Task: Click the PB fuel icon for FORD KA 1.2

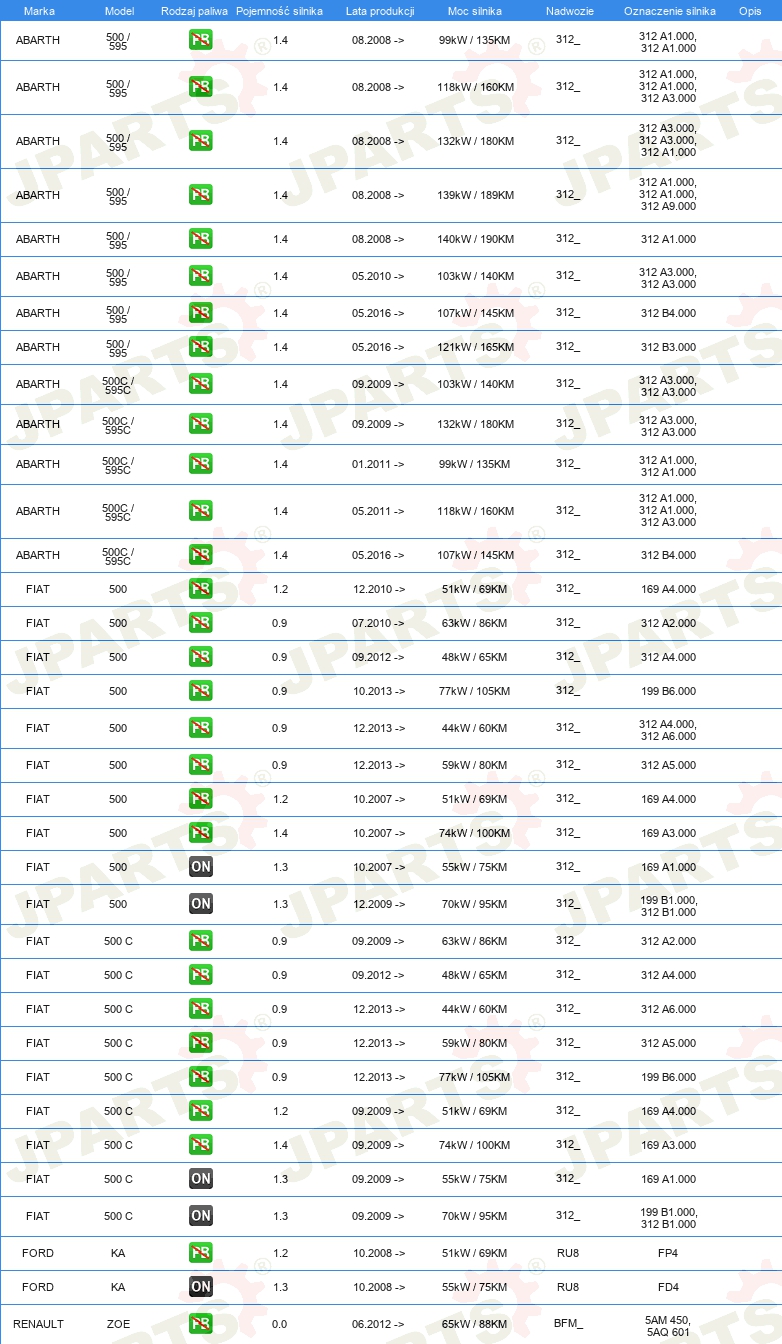Action: [201, 1253]
